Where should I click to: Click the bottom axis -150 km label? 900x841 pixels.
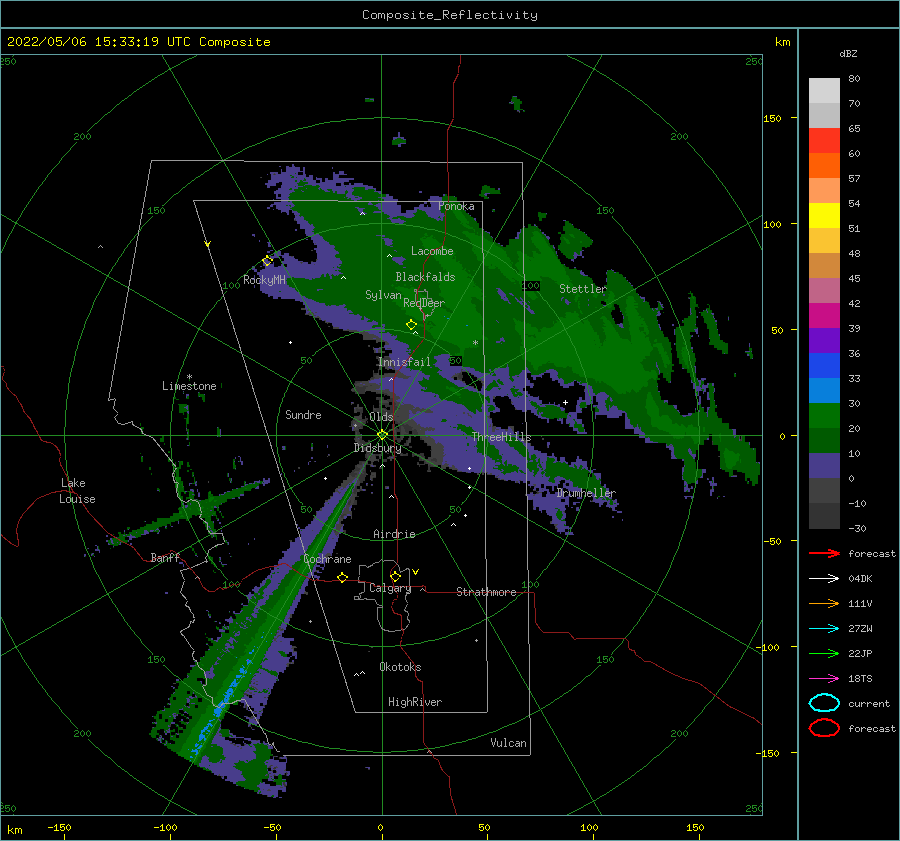coord(59,827)
